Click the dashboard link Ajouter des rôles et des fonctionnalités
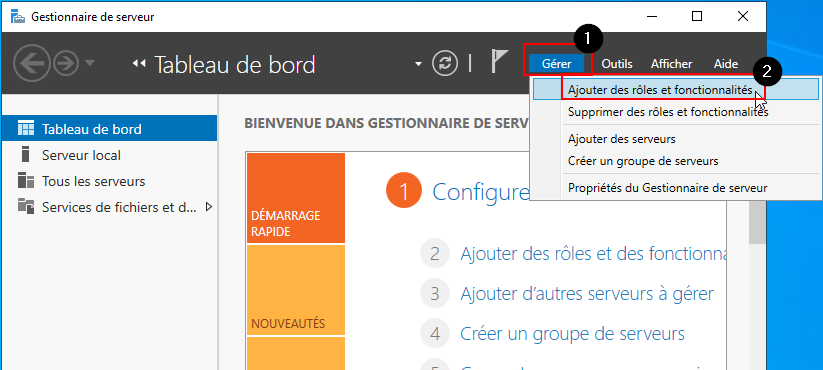823x370 pixels. point(594,254)
